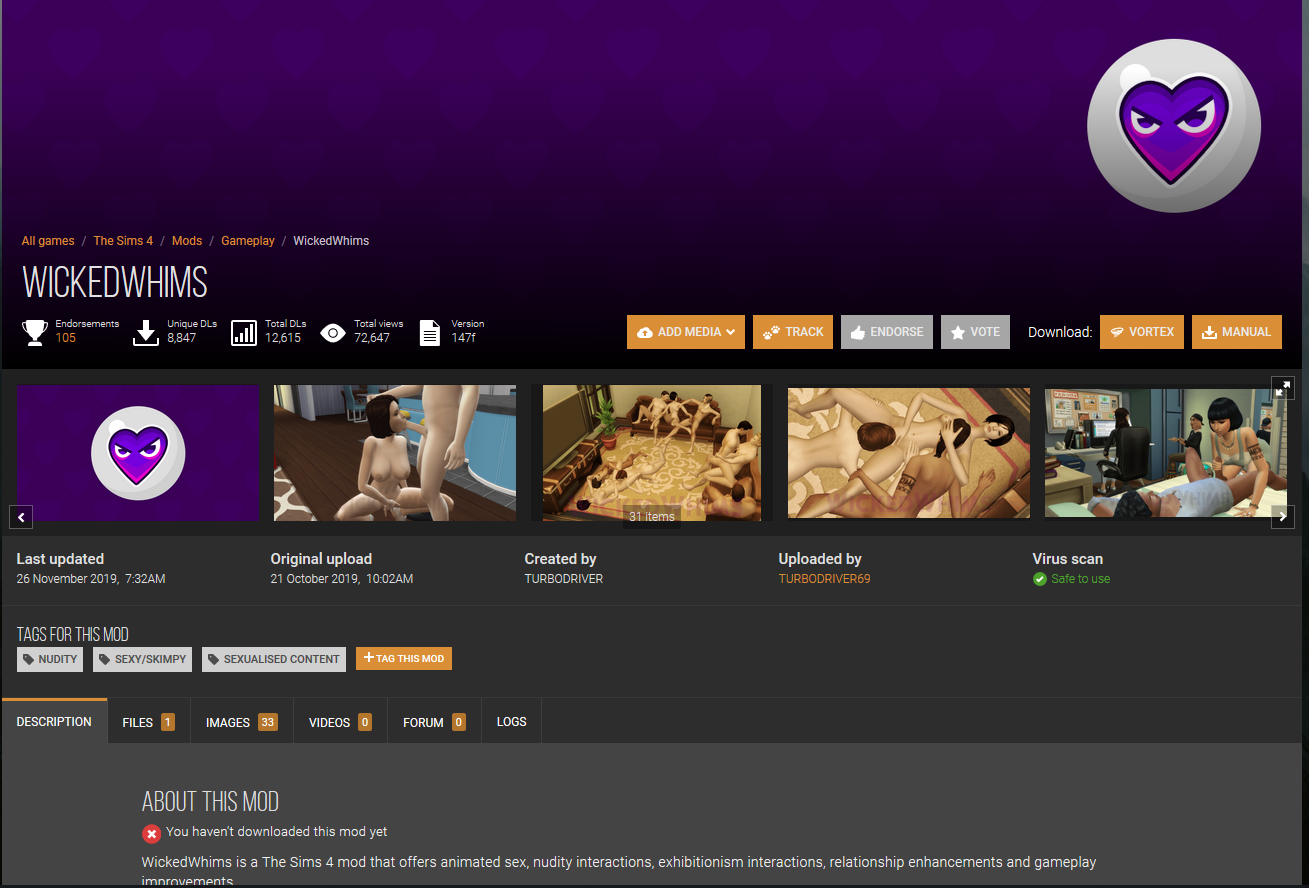Viewport: 1309px width, 888px height.
Task: Go to The Sims 4 breadcrumb
Action: [x=123, y=241]
